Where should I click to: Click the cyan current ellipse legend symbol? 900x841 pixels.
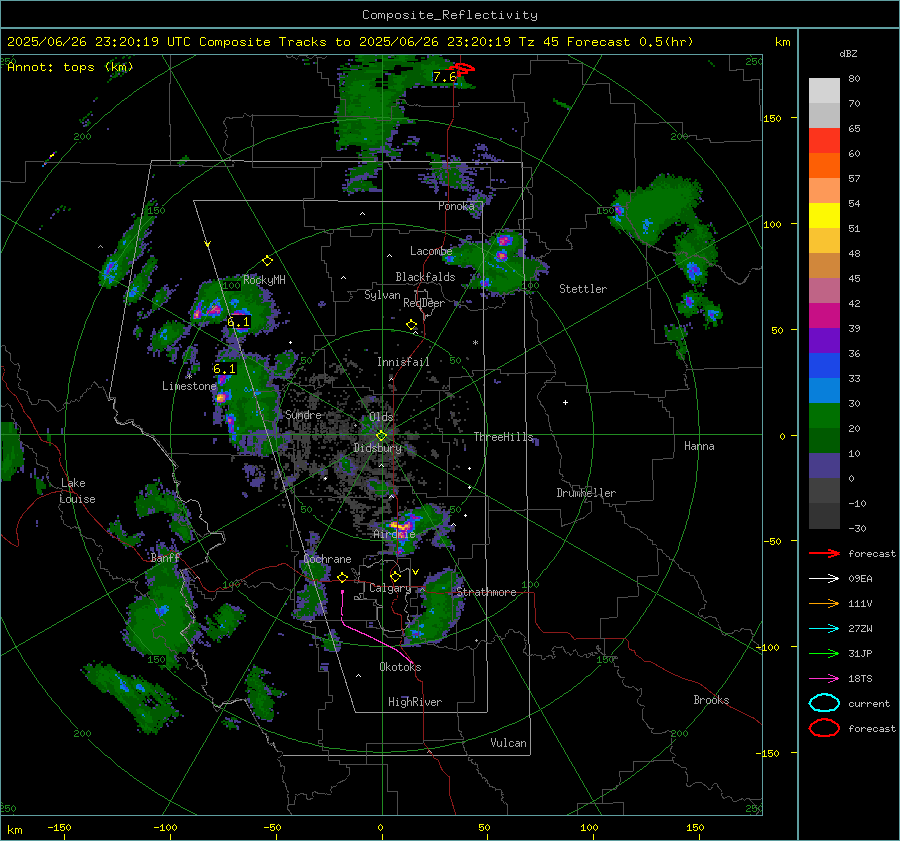pos(824,703)
